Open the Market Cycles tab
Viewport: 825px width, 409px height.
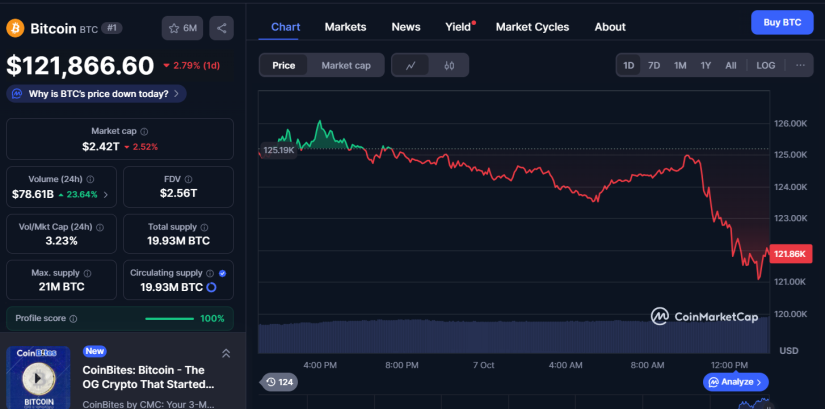[x=532, y=27]
